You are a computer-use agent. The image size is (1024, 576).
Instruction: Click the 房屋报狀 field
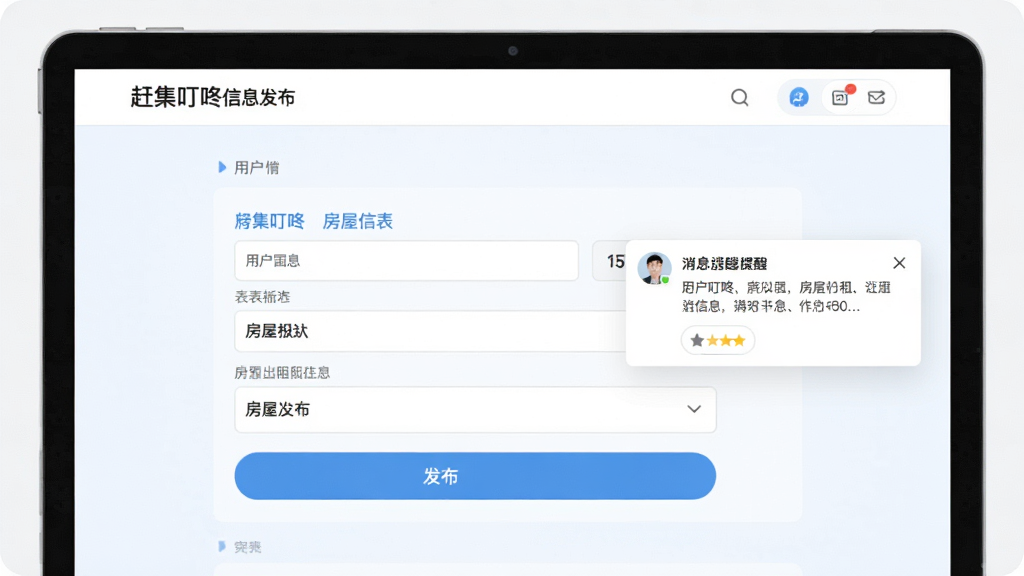coord(430,331)
